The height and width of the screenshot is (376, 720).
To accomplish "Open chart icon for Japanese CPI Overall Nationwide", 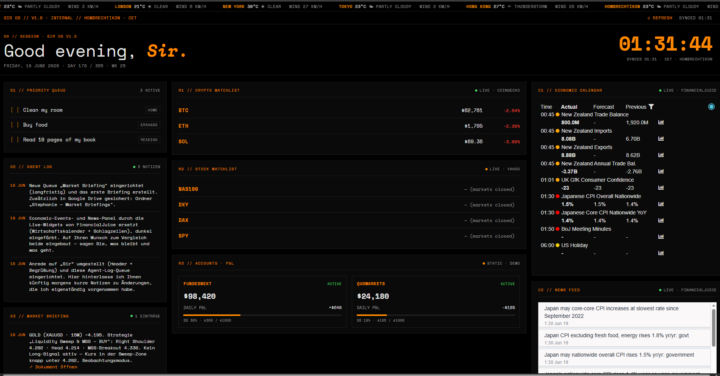I will [x=661, y=204].
